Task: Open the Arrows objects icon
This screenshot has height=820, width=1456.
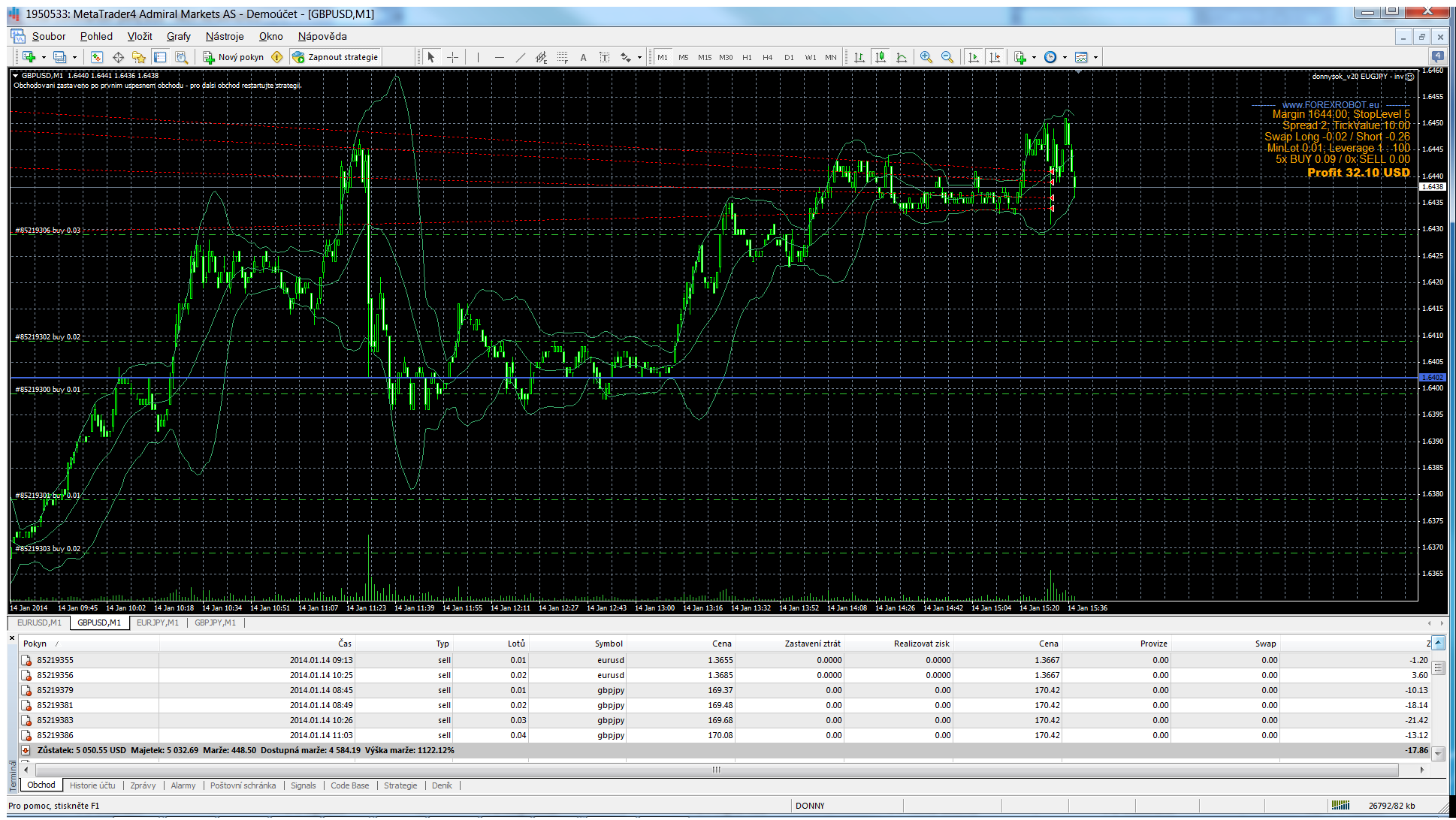Action: pos(626,57)
